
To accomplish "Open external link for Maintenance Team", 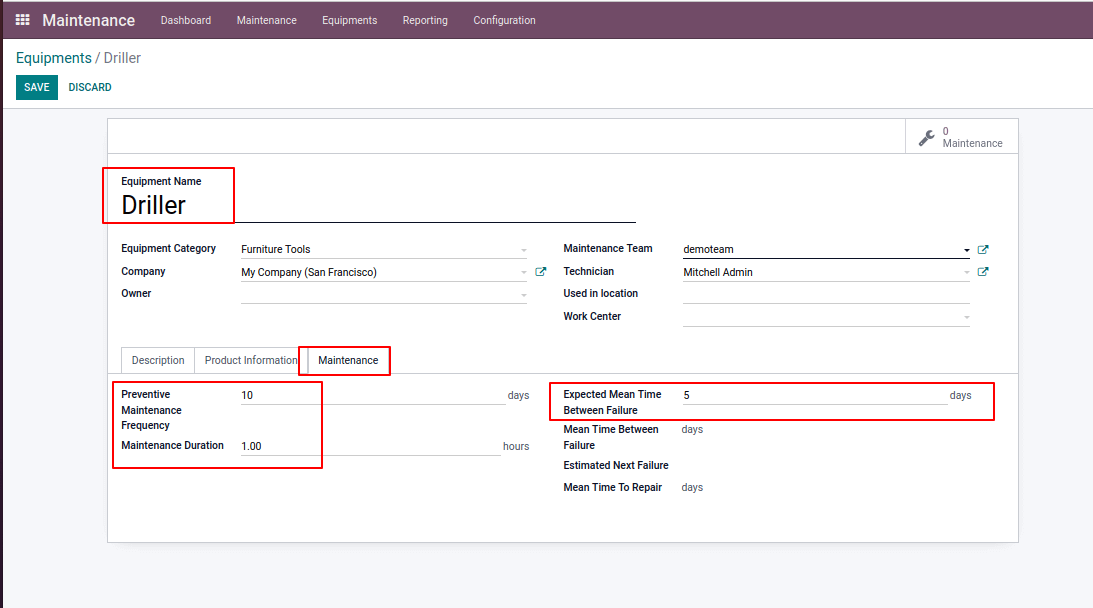I will [x=983, y=250].
